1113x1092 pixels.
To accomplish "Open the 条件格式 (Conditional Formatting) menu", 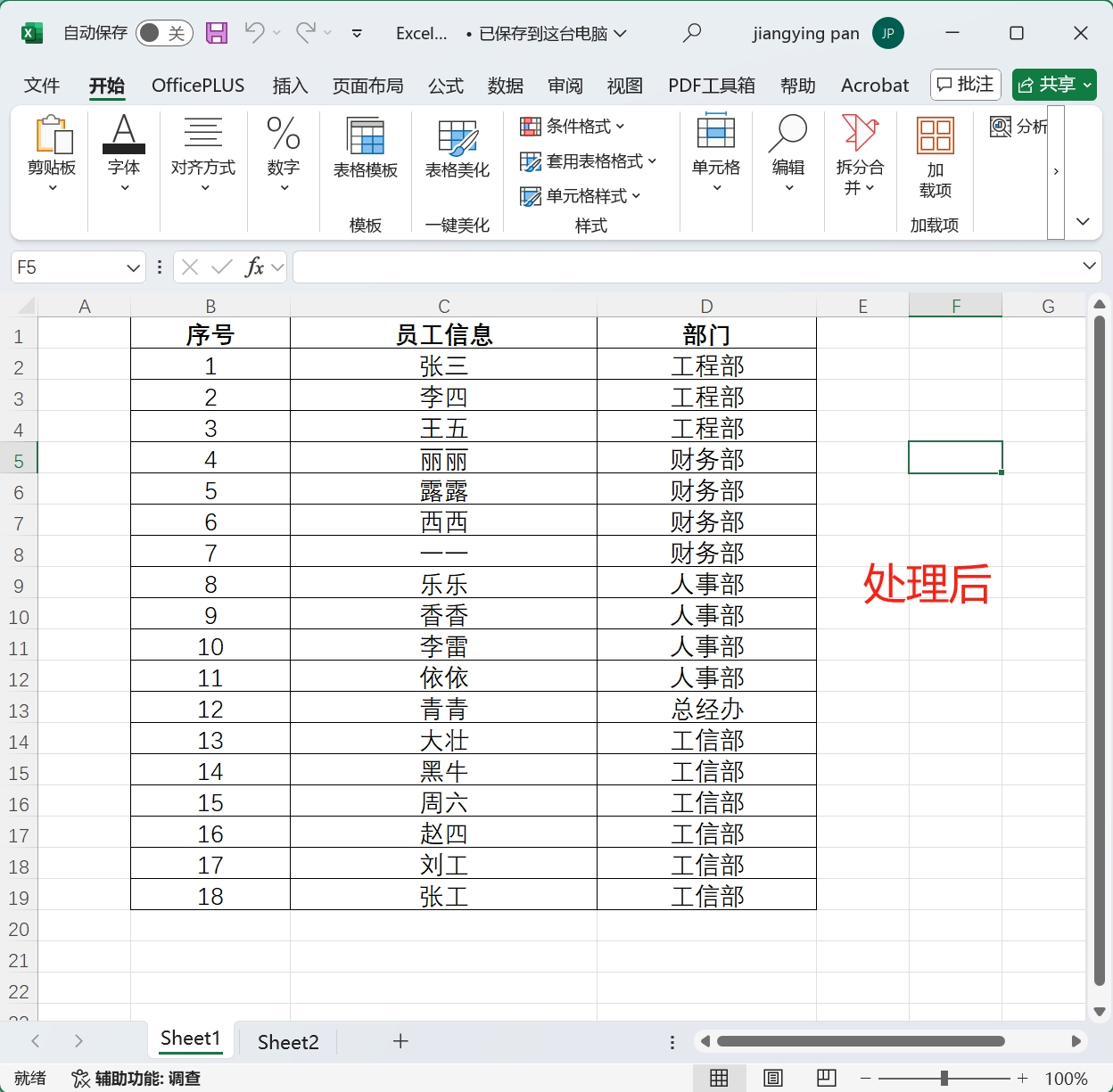I will 572,127.
